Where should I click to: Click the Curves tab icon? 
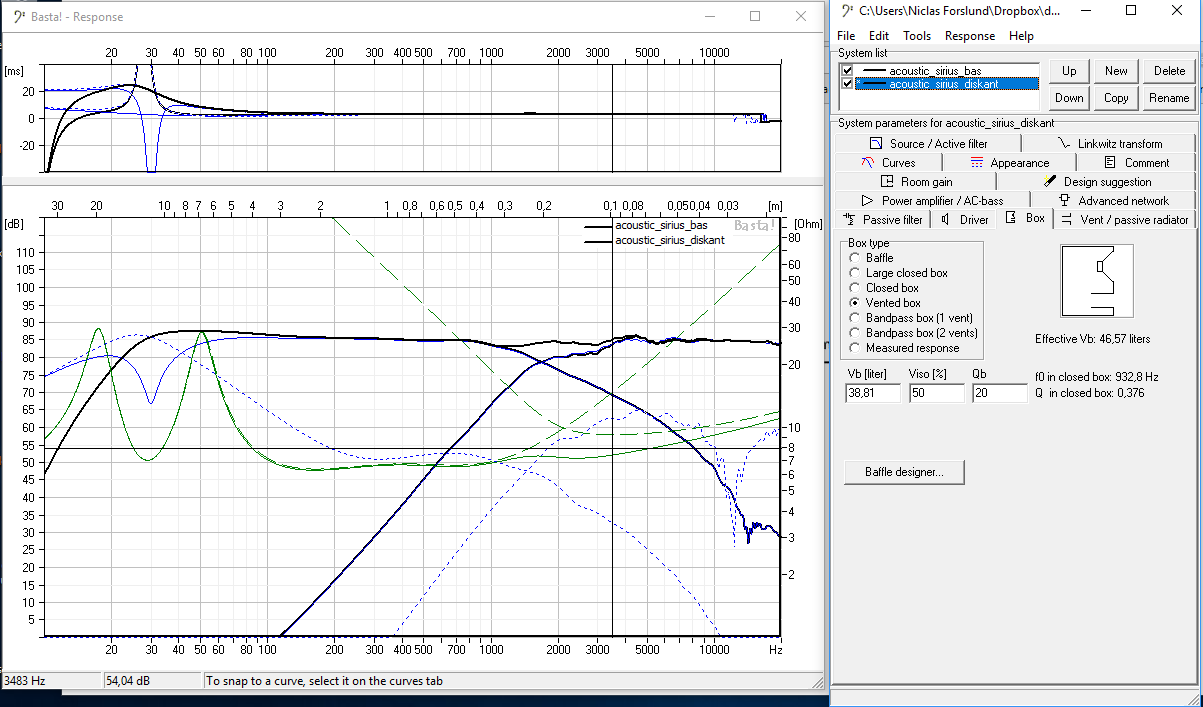(868, 162)
